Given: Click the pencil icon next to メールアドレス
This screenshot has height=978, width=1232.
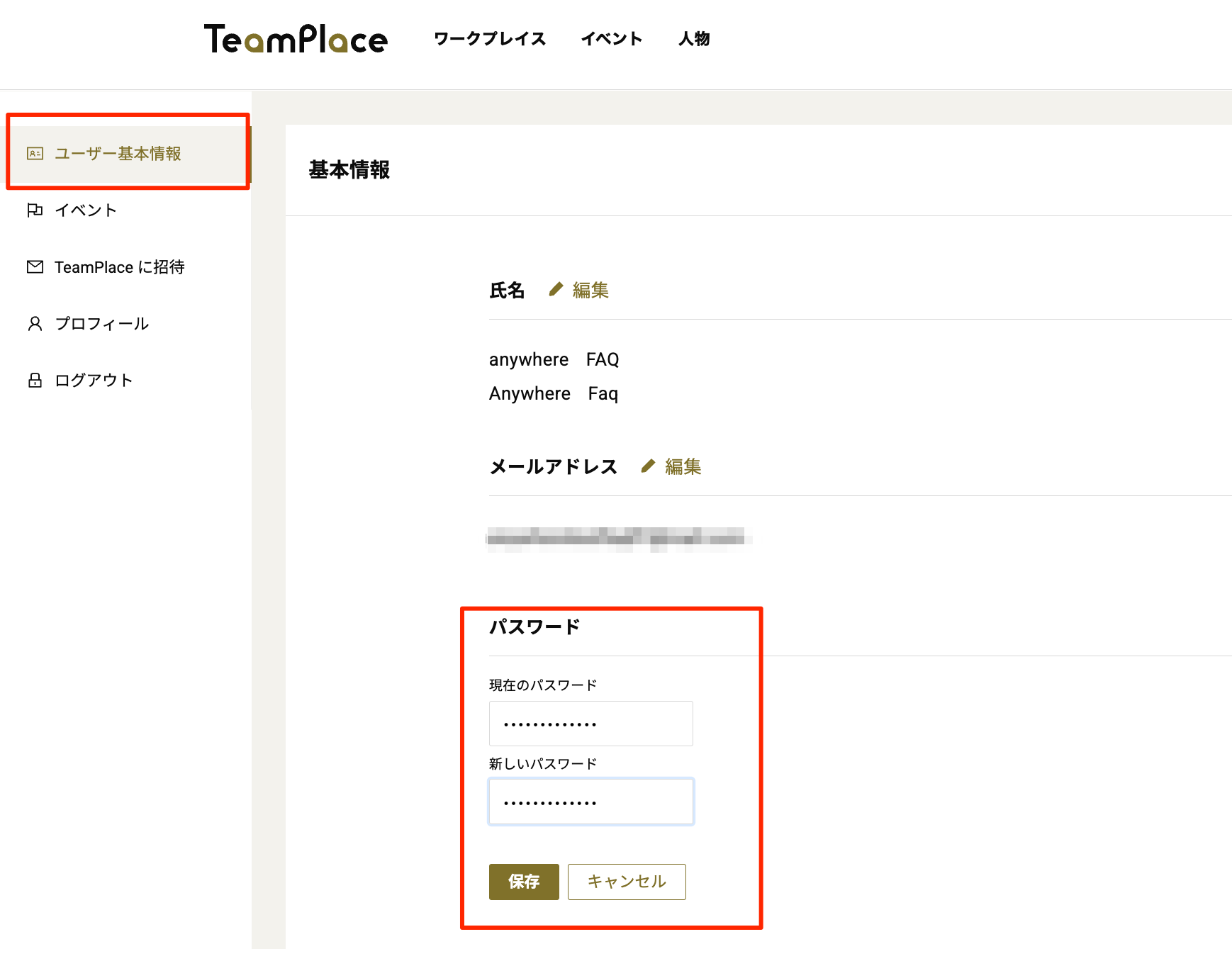Looking at the screenshot, I should coord(648,466).
